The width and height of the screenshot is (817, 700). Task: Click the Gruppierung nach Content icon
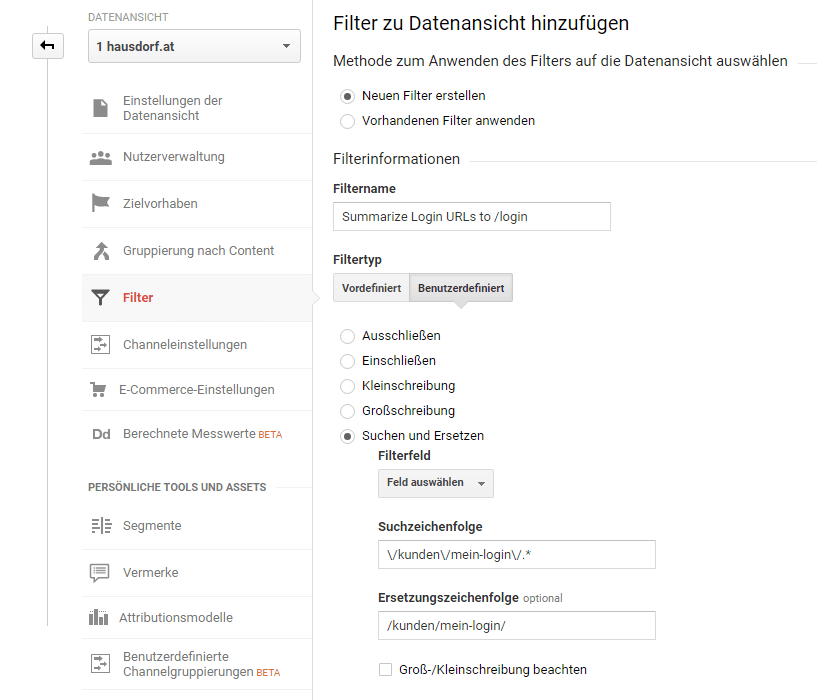(100, 251)
